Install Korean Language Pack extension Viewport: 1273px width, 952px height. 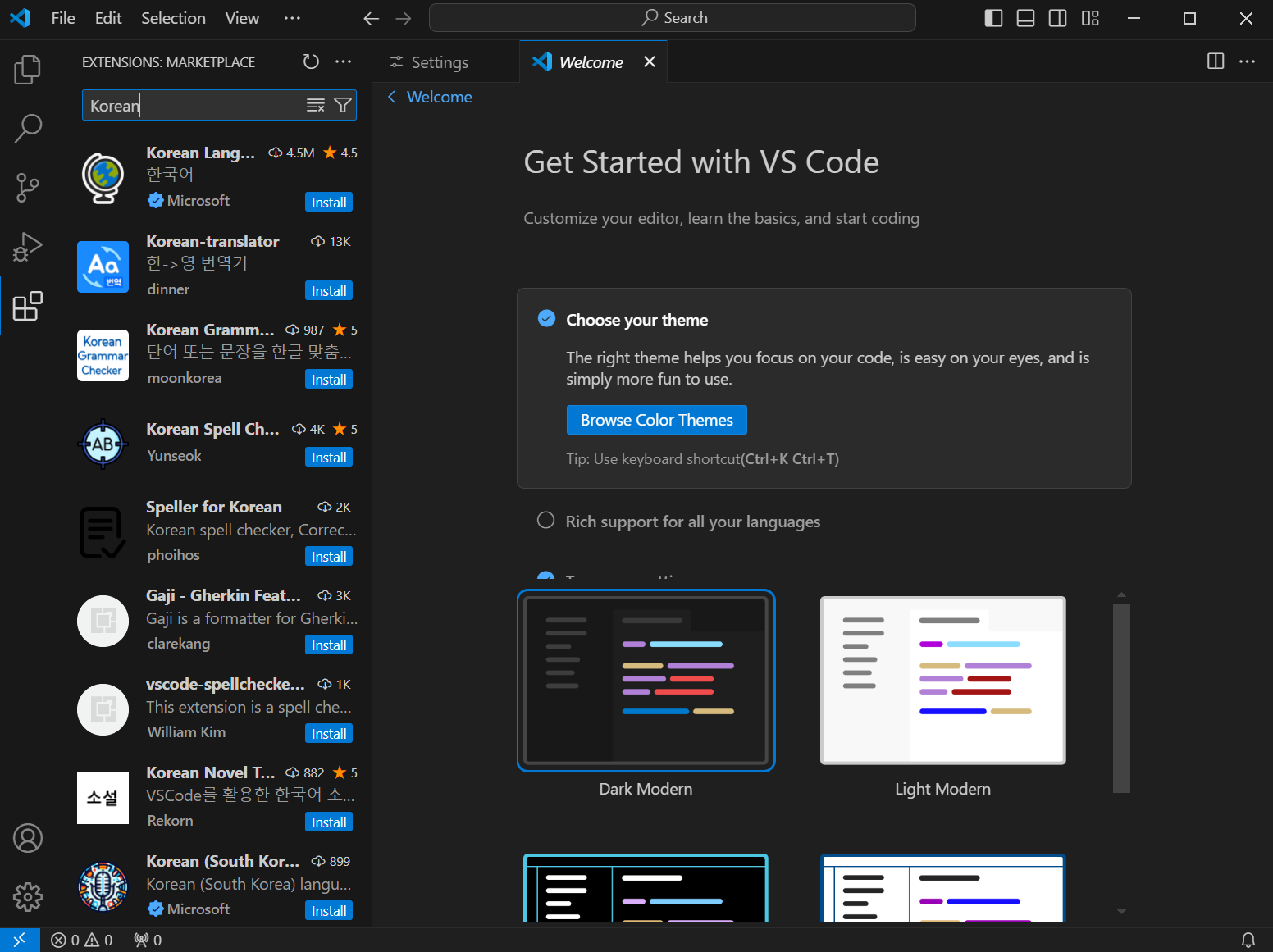329,203
